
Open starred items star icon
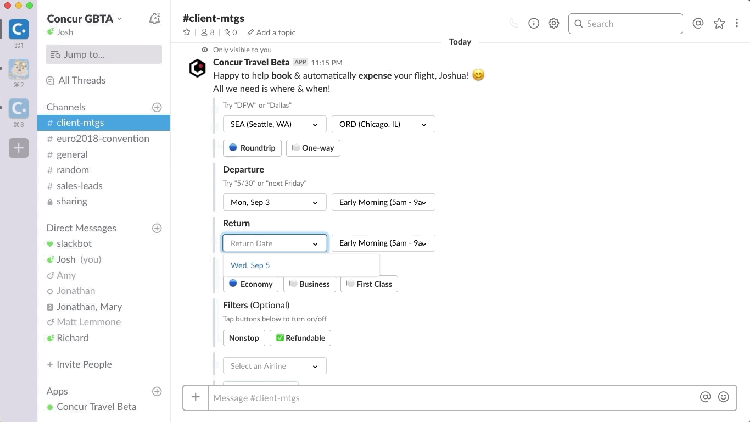tap(719, 23)
